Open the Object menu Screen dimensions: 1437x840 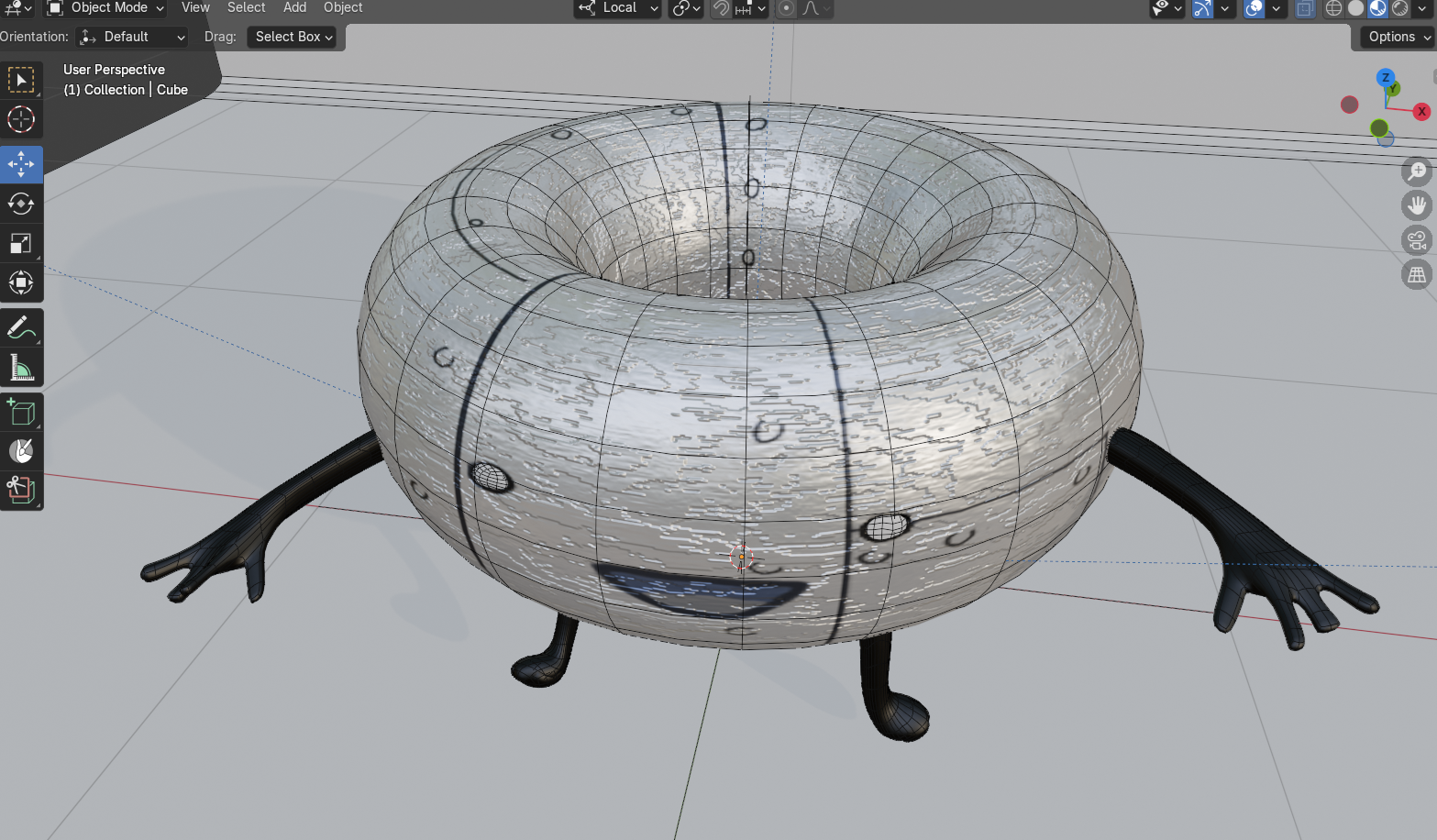tap(343, 7)
